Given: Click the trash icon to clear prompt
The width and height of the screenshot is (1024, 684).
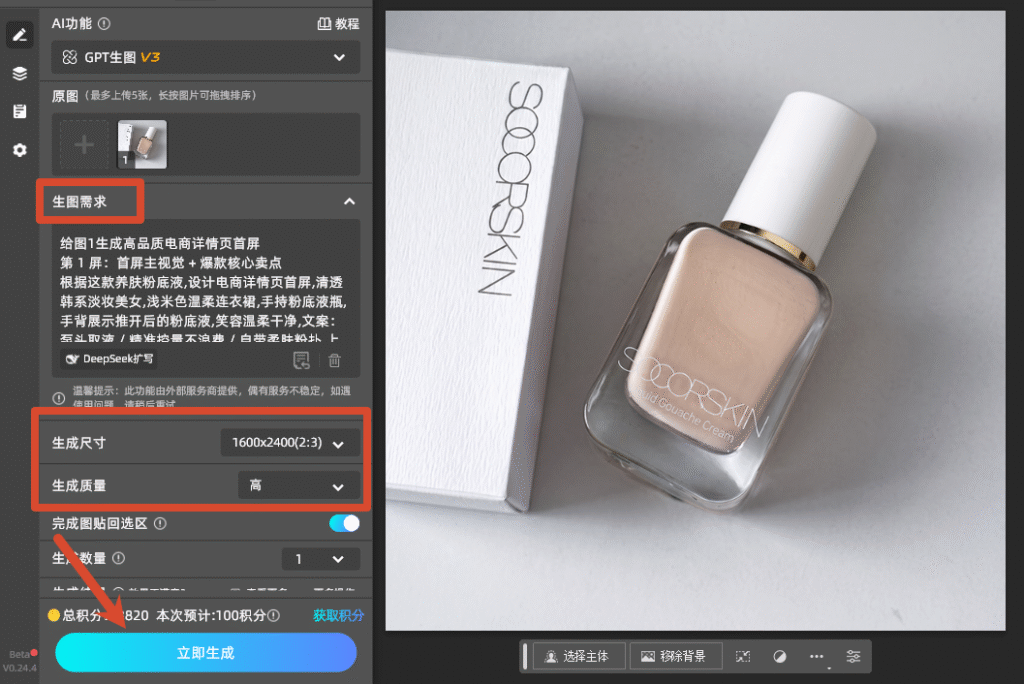Looking at the screenshot, I should coord(334,360).
